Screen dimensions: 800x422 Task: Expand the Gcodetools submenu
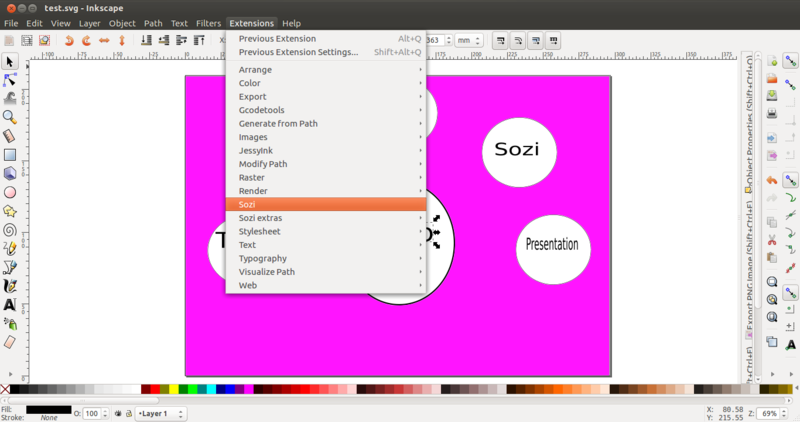click(326, 110)
